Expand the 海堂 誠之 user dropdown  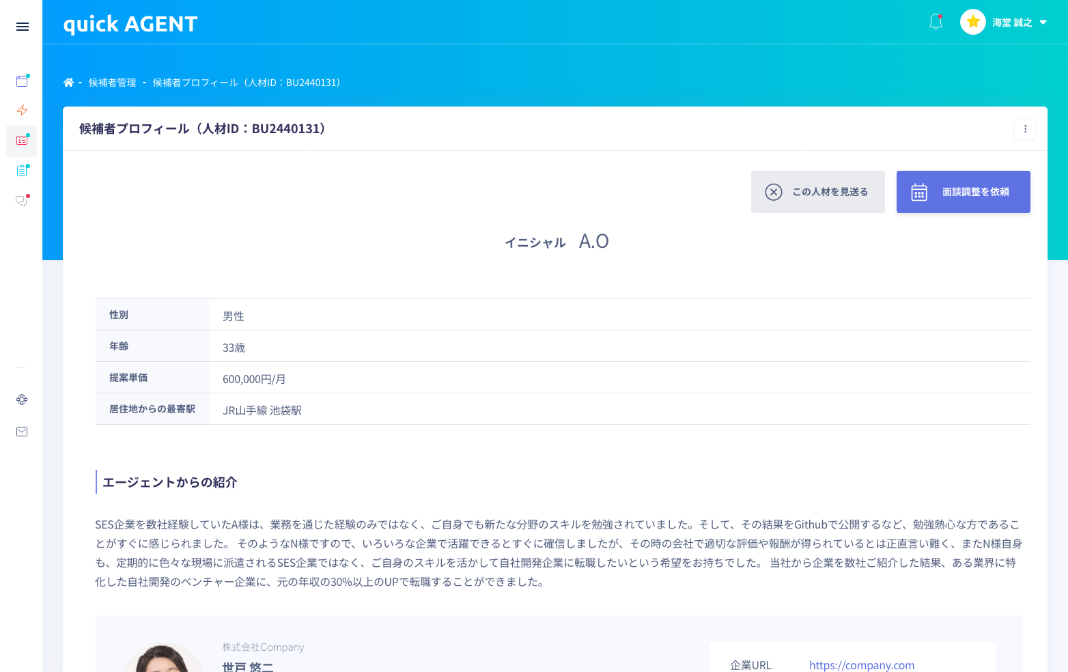1019,22
